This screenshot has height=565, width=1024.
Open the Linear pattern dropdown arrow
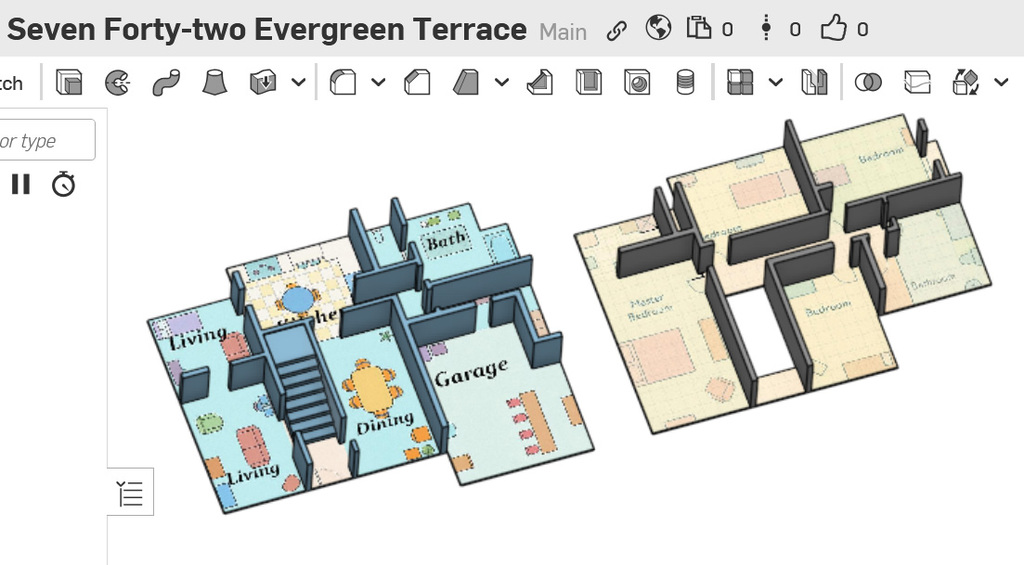(x=776, y=82)
